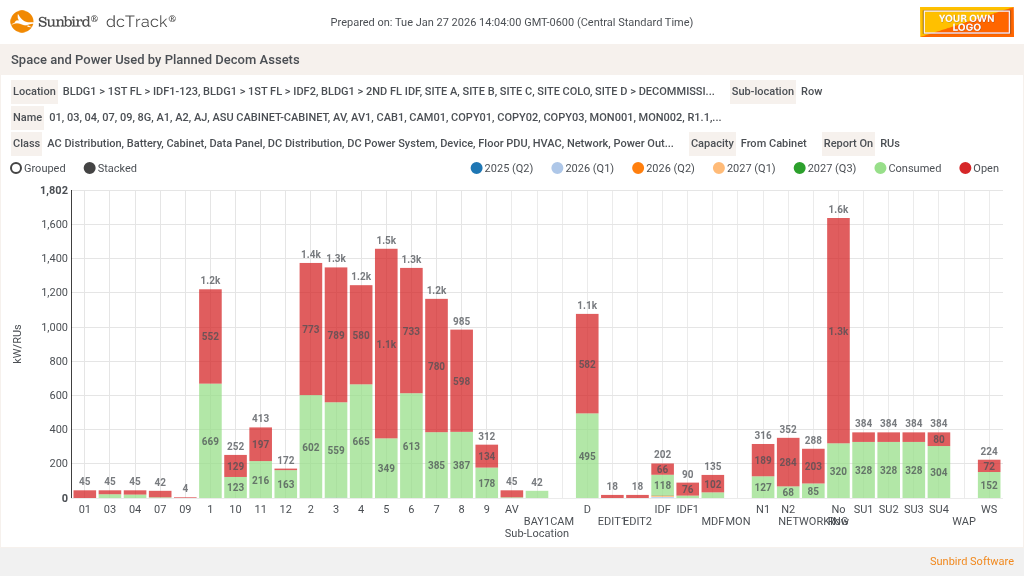Open the Report On RUs selector
The image size is (1024, 576).
click(x=889, y=143)
